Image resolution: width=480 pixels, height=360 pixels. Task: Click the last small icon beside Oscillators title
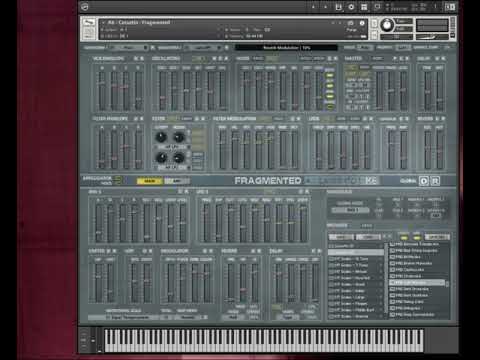pos(226,58)
